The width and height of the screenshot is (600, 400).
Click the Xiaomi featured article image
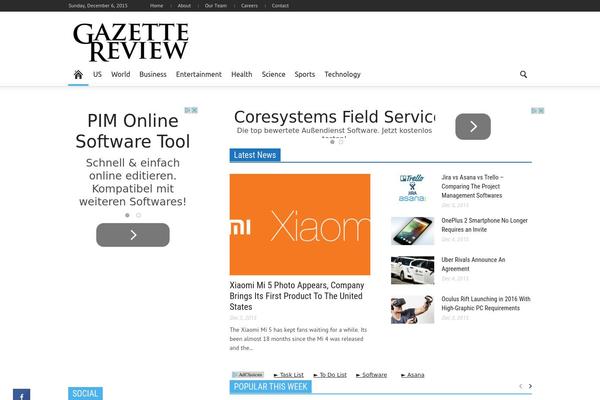click(x=299, y=224)
